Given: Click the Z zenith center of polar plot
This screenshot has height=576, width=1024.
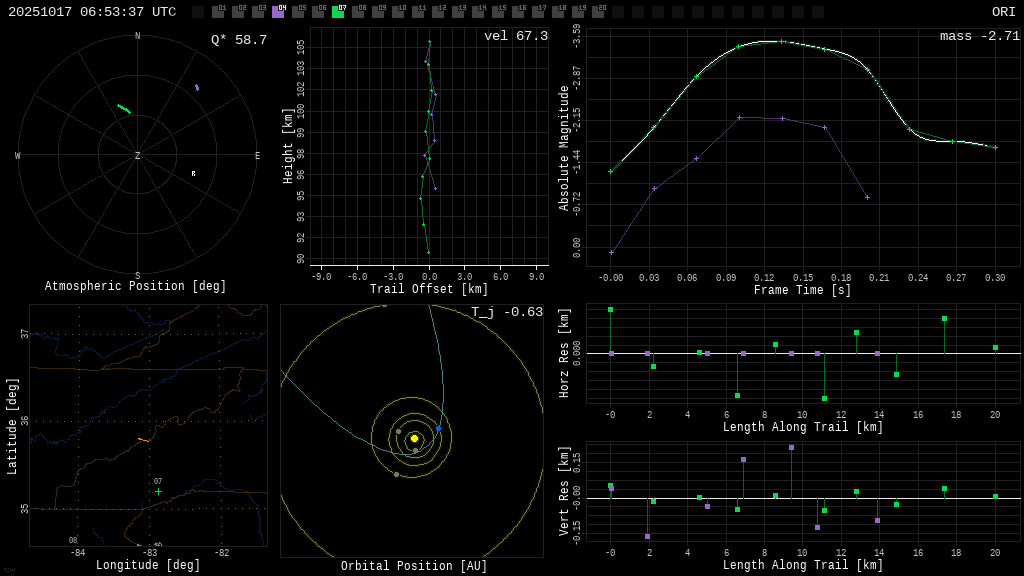Looking at the screenshot, I should 138,156.
